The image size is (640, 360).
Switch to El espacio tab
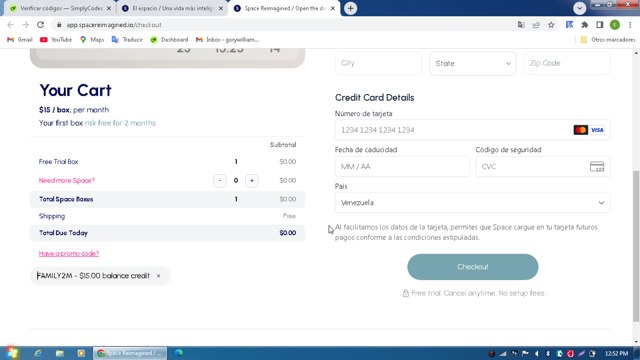click(172, 8)
